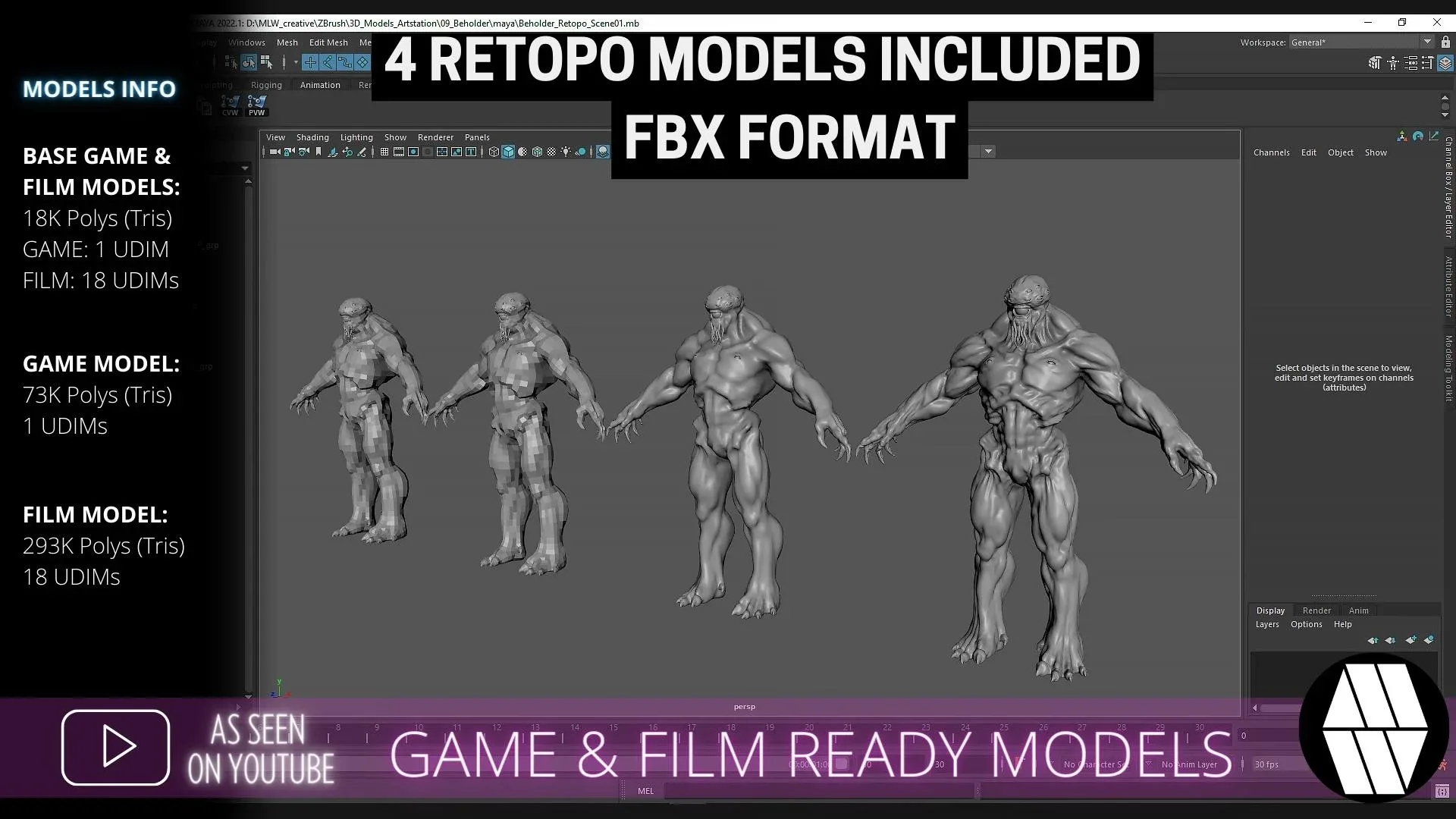Lock the workspace with the padlock icon
Image resolution: width=1456 pixels, height=819 pixels.
pos(1445,42)
